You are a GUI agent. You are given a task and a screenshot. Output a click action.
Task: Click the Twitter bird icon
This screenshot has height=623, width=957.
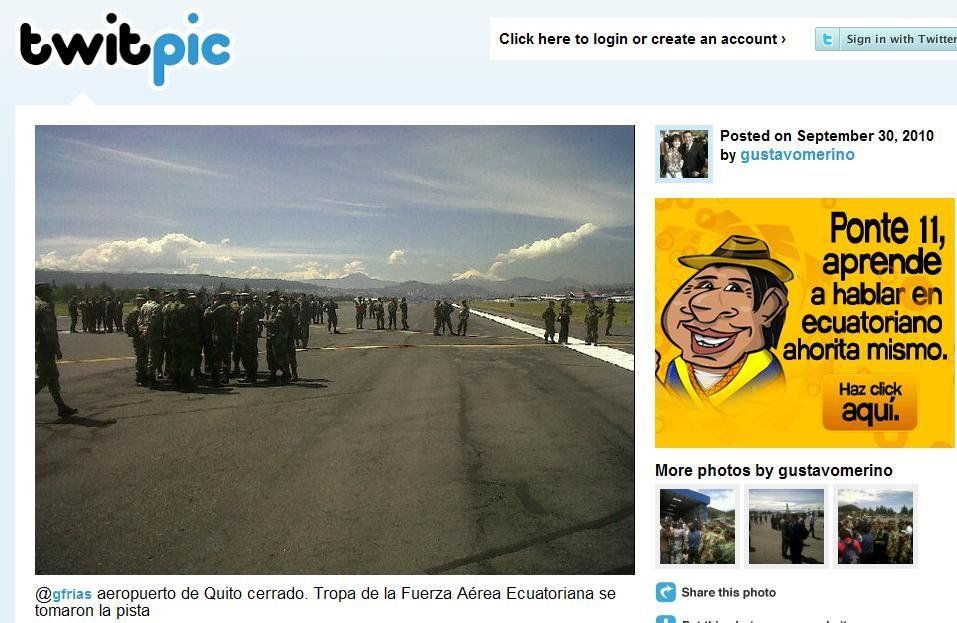(x=828, y=39)
